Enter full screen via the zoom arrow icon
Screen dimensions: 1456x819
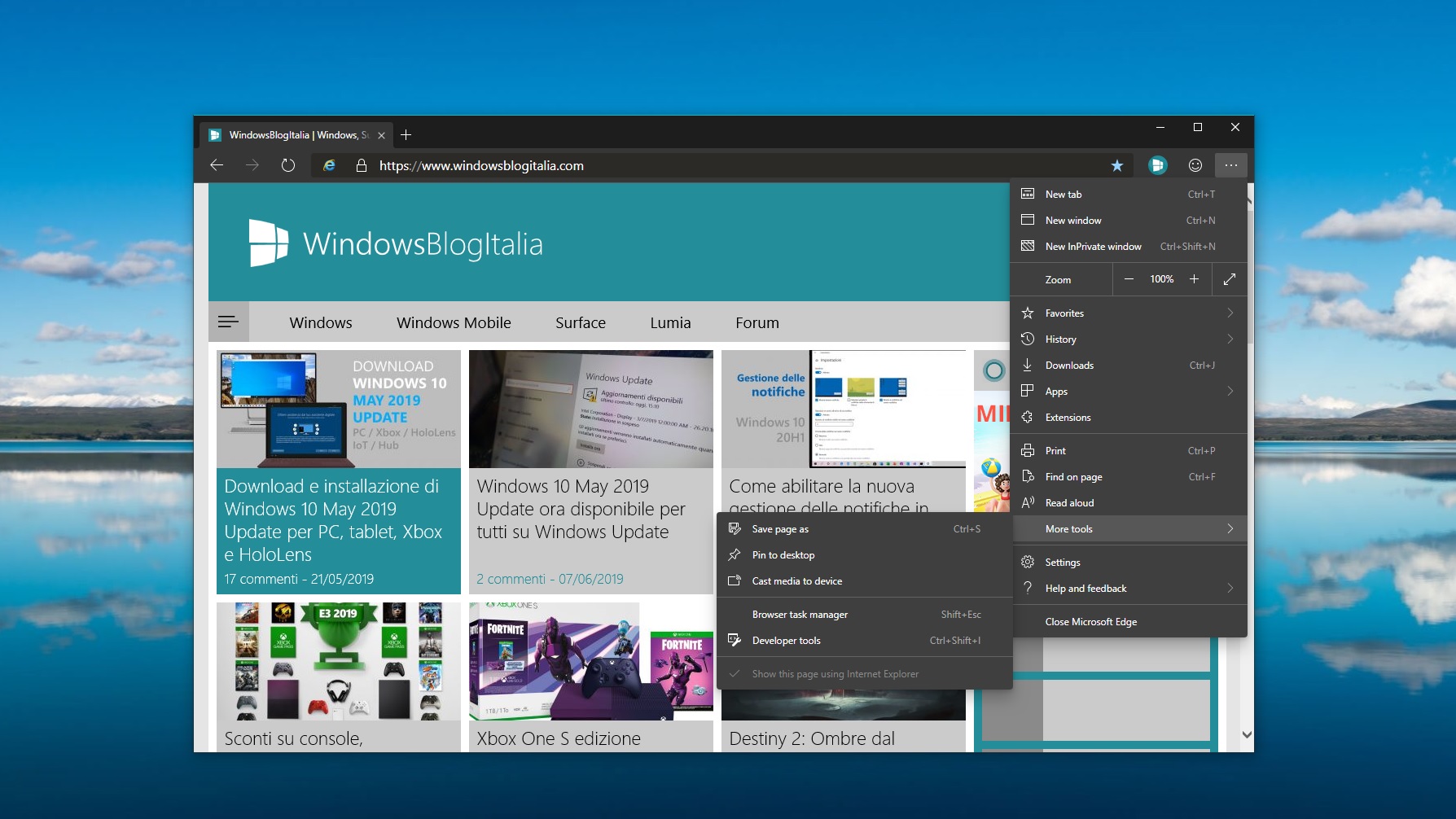point(1230,279)
